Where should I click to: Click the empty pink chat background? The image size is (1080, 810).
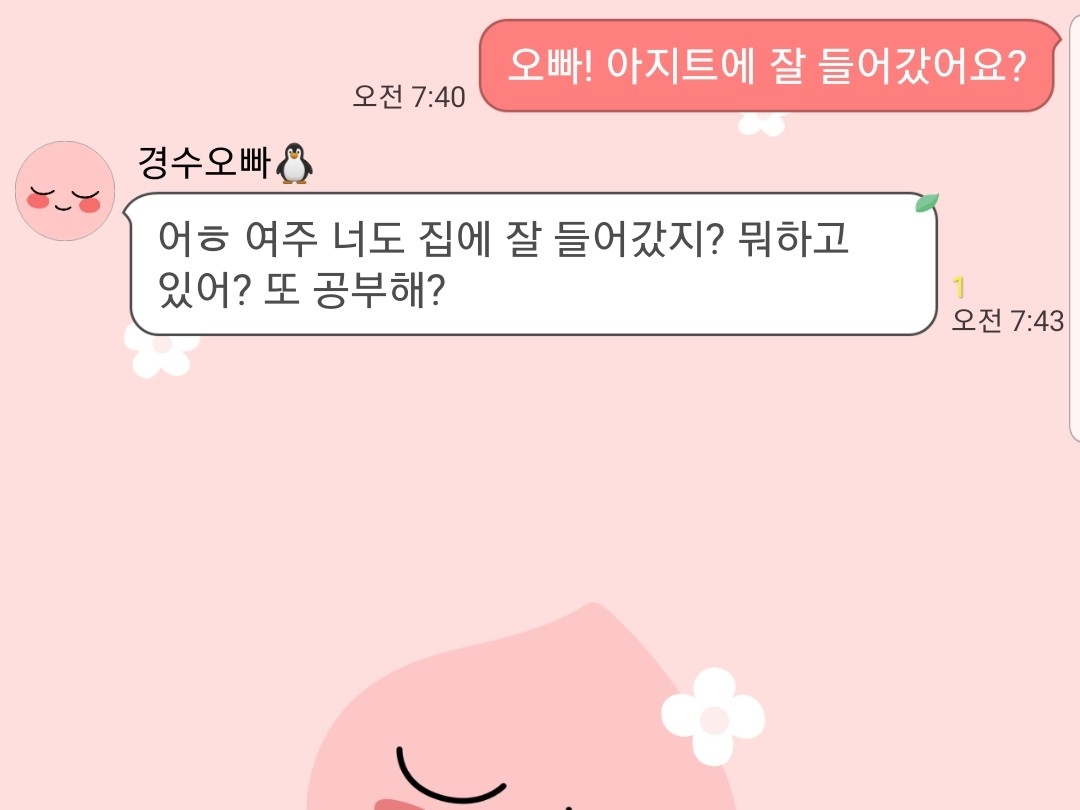pos(537,482)
